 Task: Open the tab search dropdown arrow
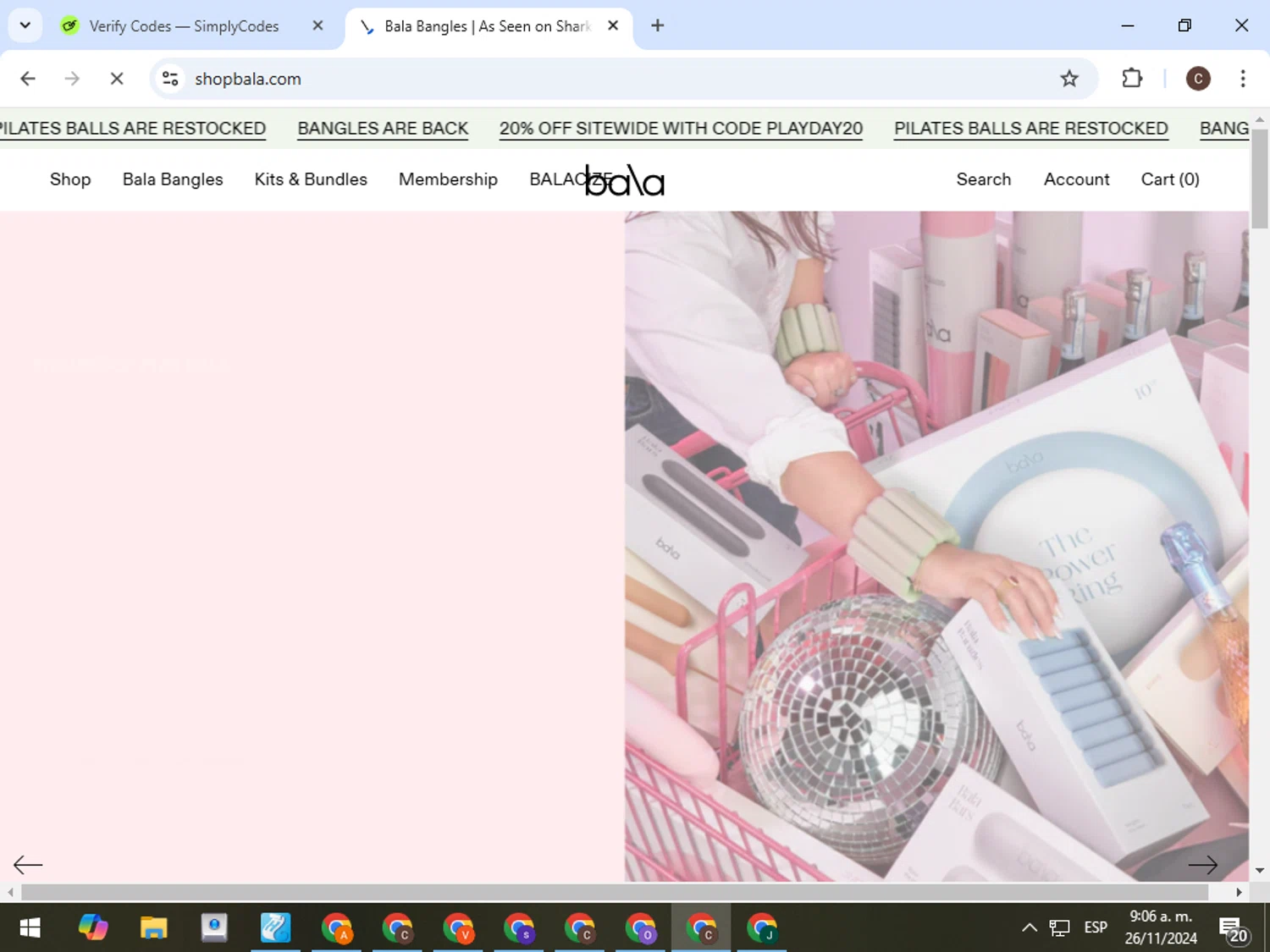25,25
